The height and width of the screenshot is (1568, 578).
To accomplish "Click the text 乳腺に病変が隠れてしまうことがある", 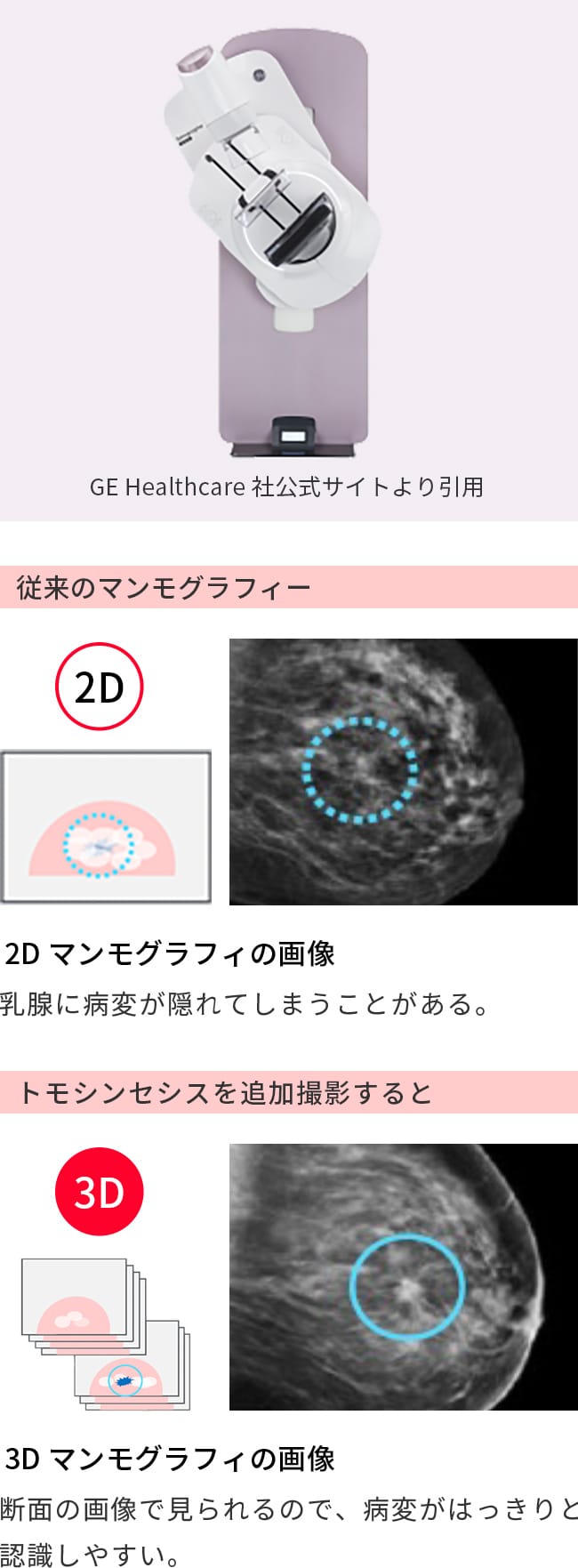I will click(237, 1004).
